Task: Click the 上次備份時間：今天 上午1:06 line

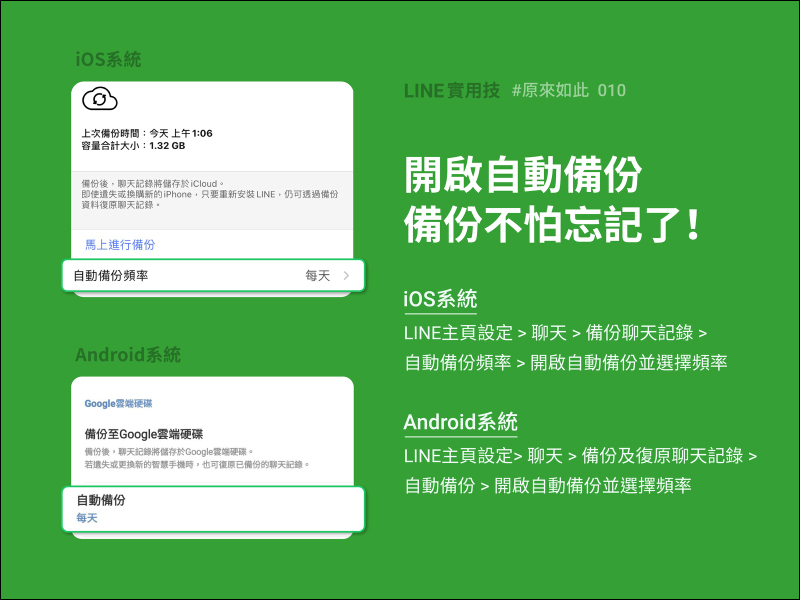Action: point(147,133)
